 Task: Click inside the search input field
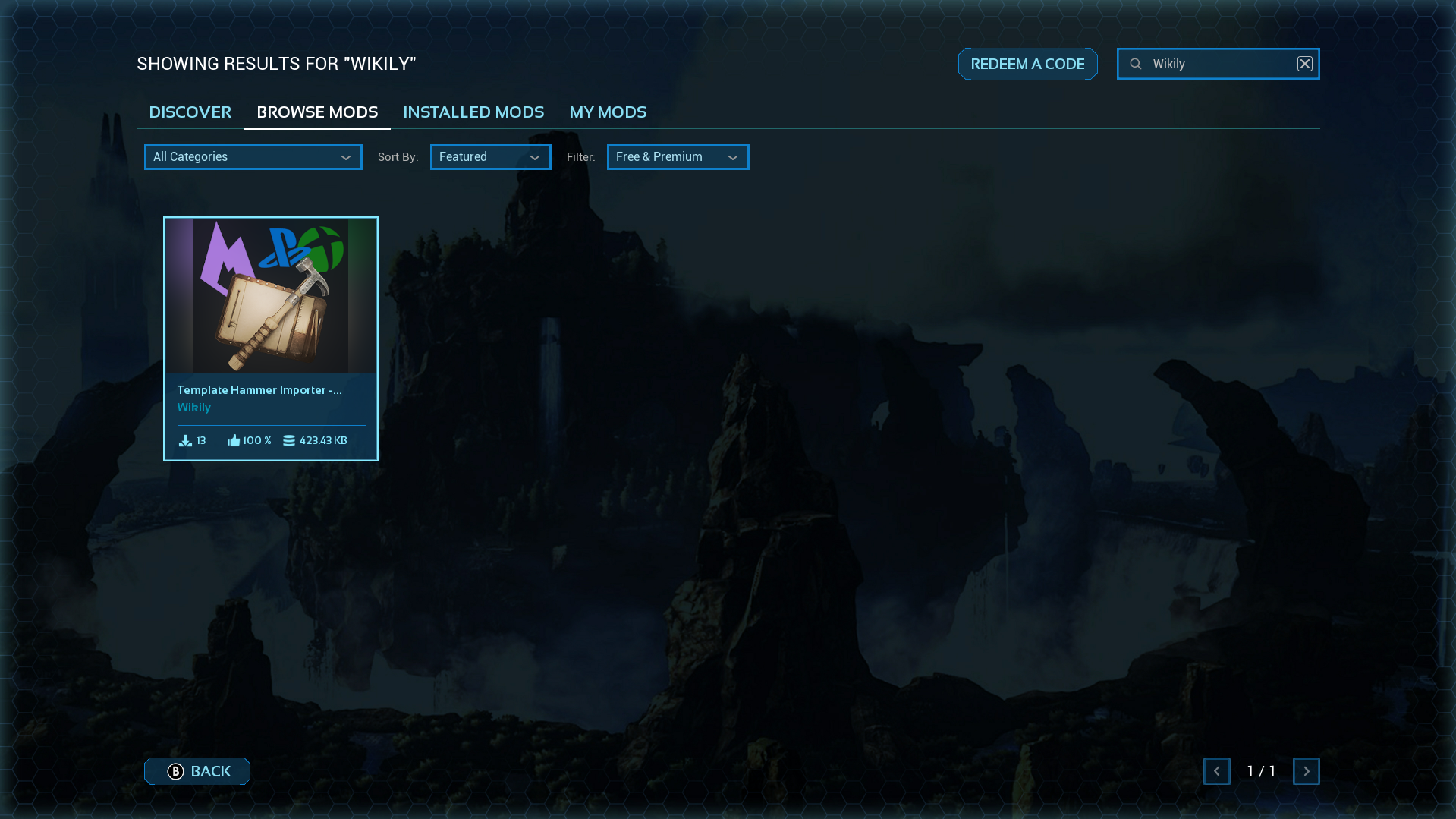tap(1214, 64)
